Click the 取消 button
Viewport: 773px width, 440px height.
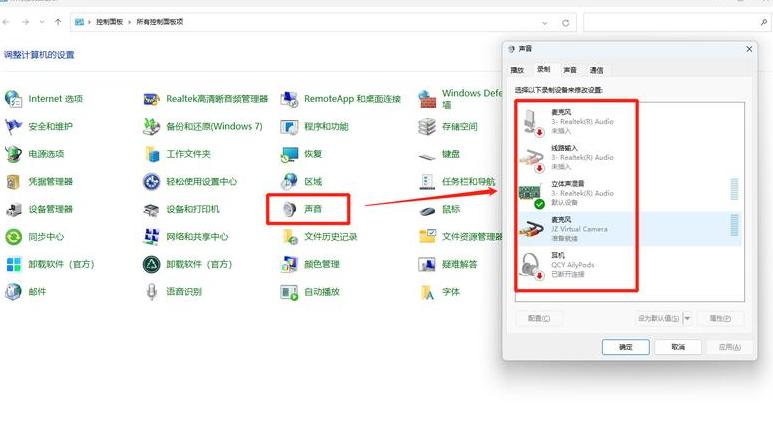(678, 347)
